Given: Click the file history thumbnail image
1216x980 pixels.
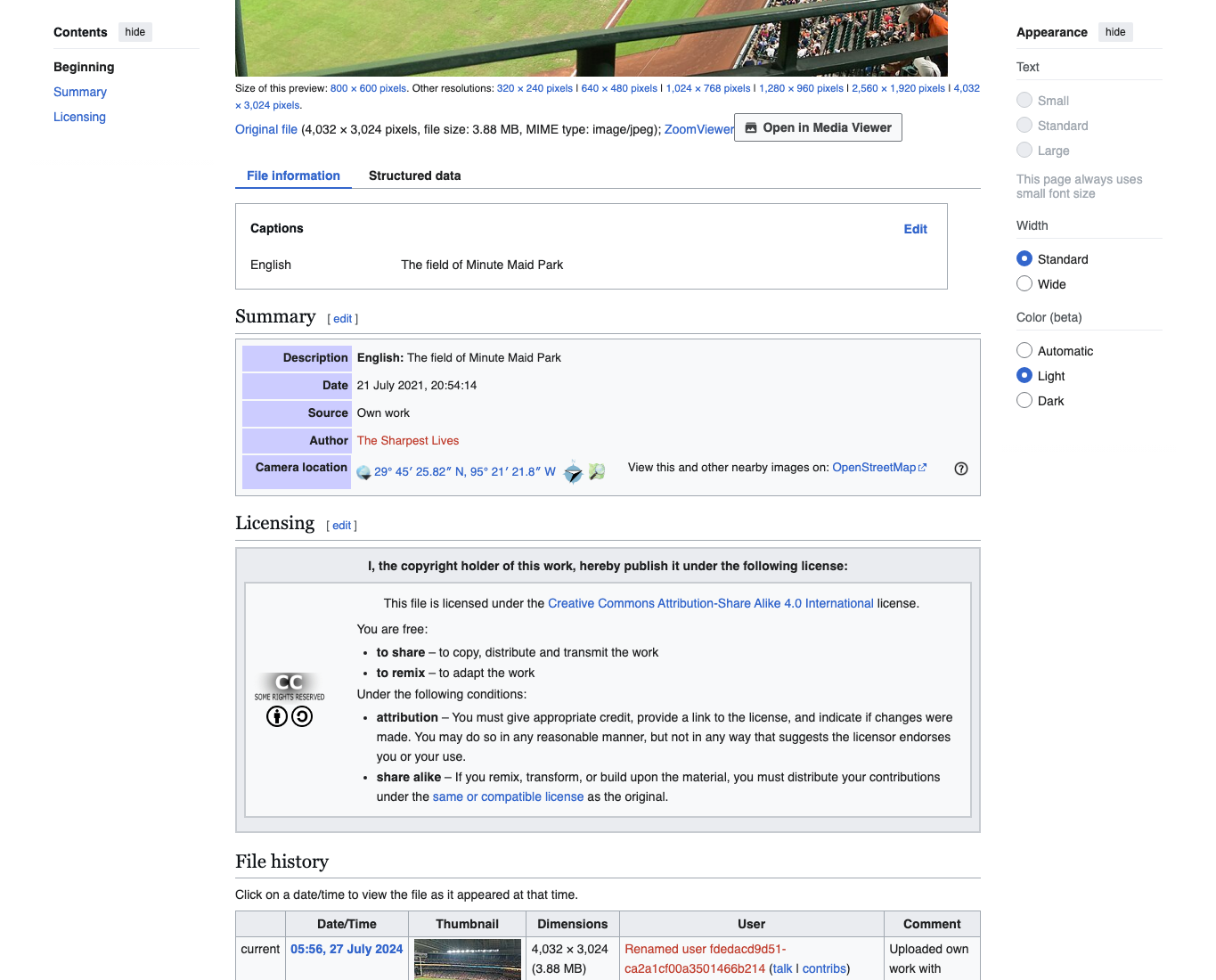Looking at the screenshot, I should (468, 960).
